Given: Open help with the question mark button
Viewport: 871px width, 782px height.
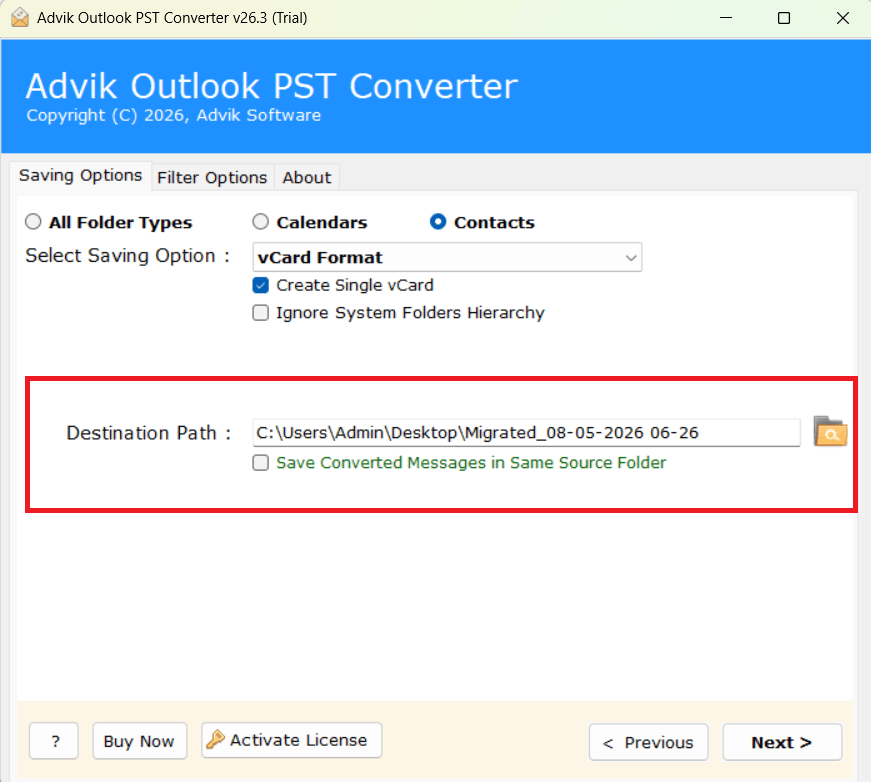Looking at the screenshot, I should click(x=54, y=741).
